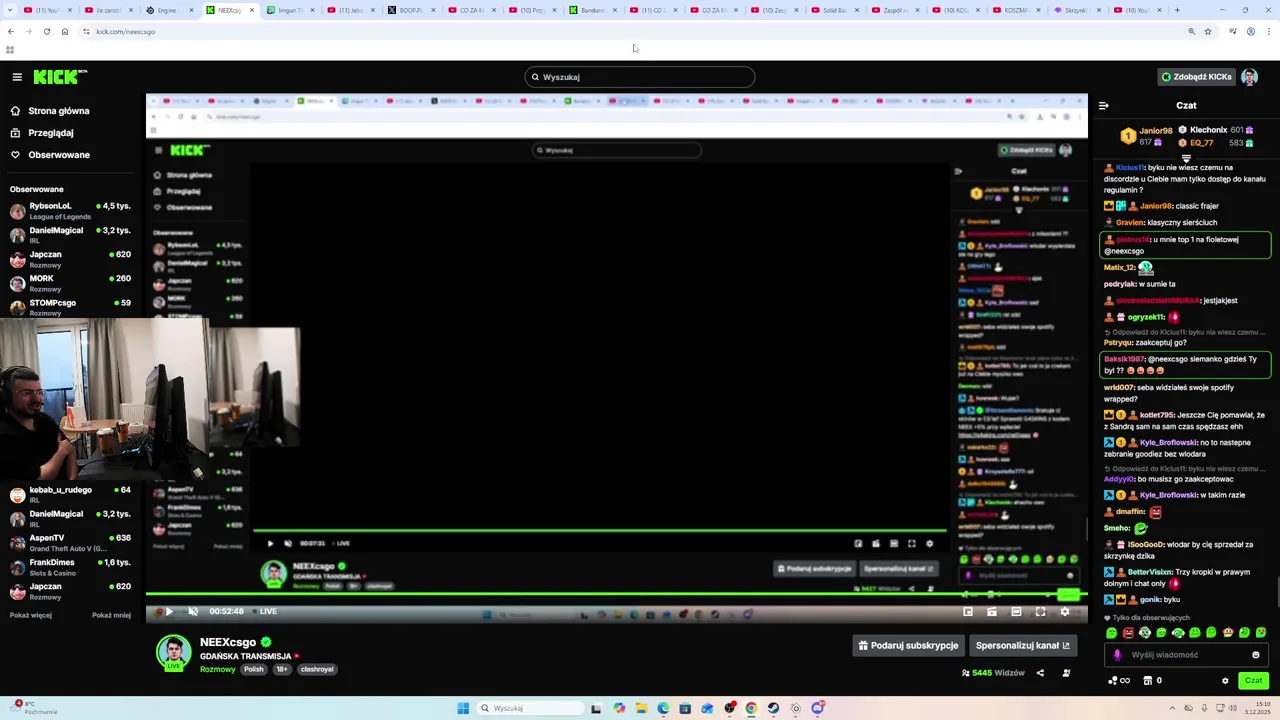Open the user profile avatar menu
The width and height of the screenshot is (1280, 720).
pyautogui.click(x=1249, y=77)
